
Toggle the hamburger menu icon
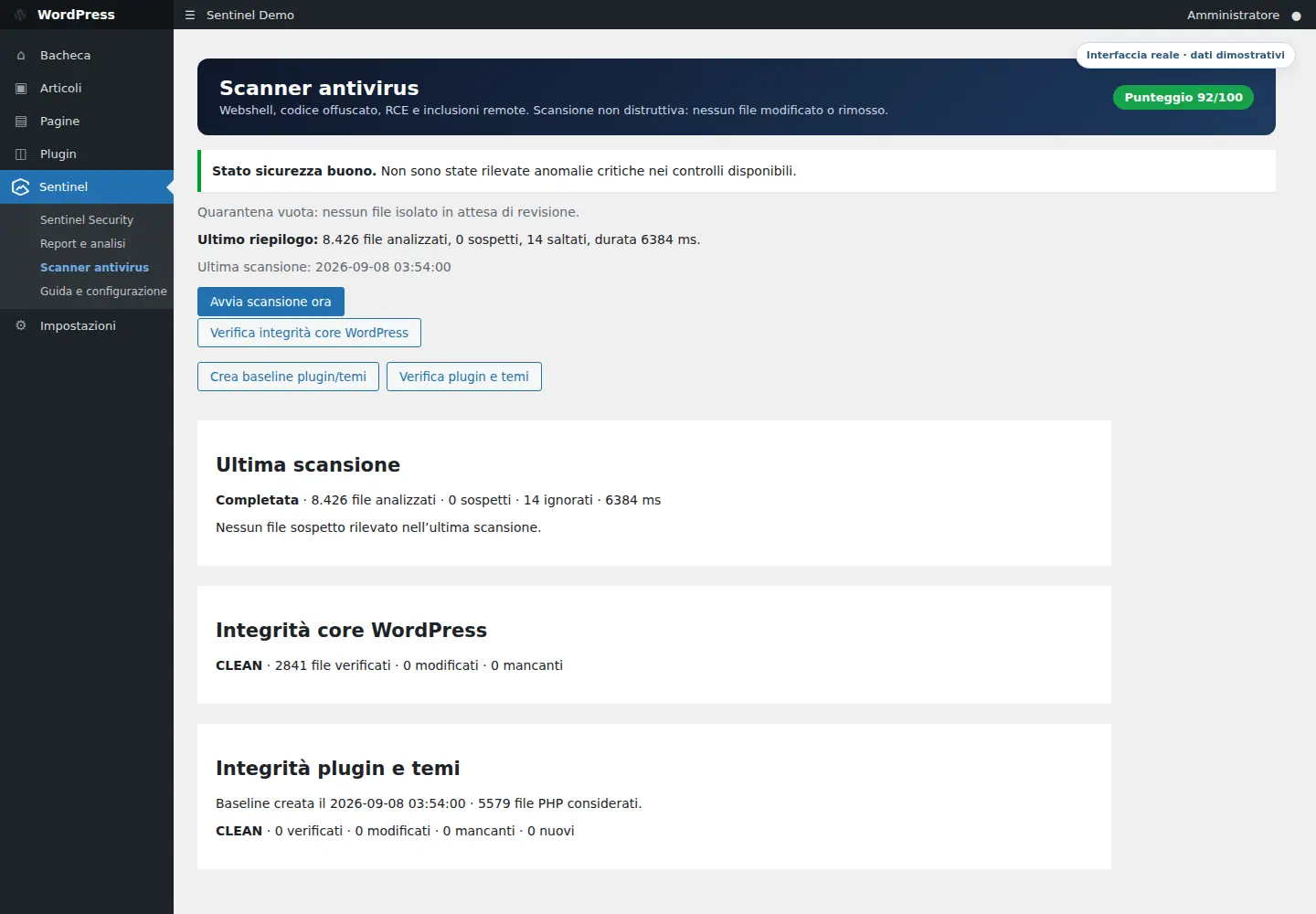pyautogui.click(x=190, y=15)
